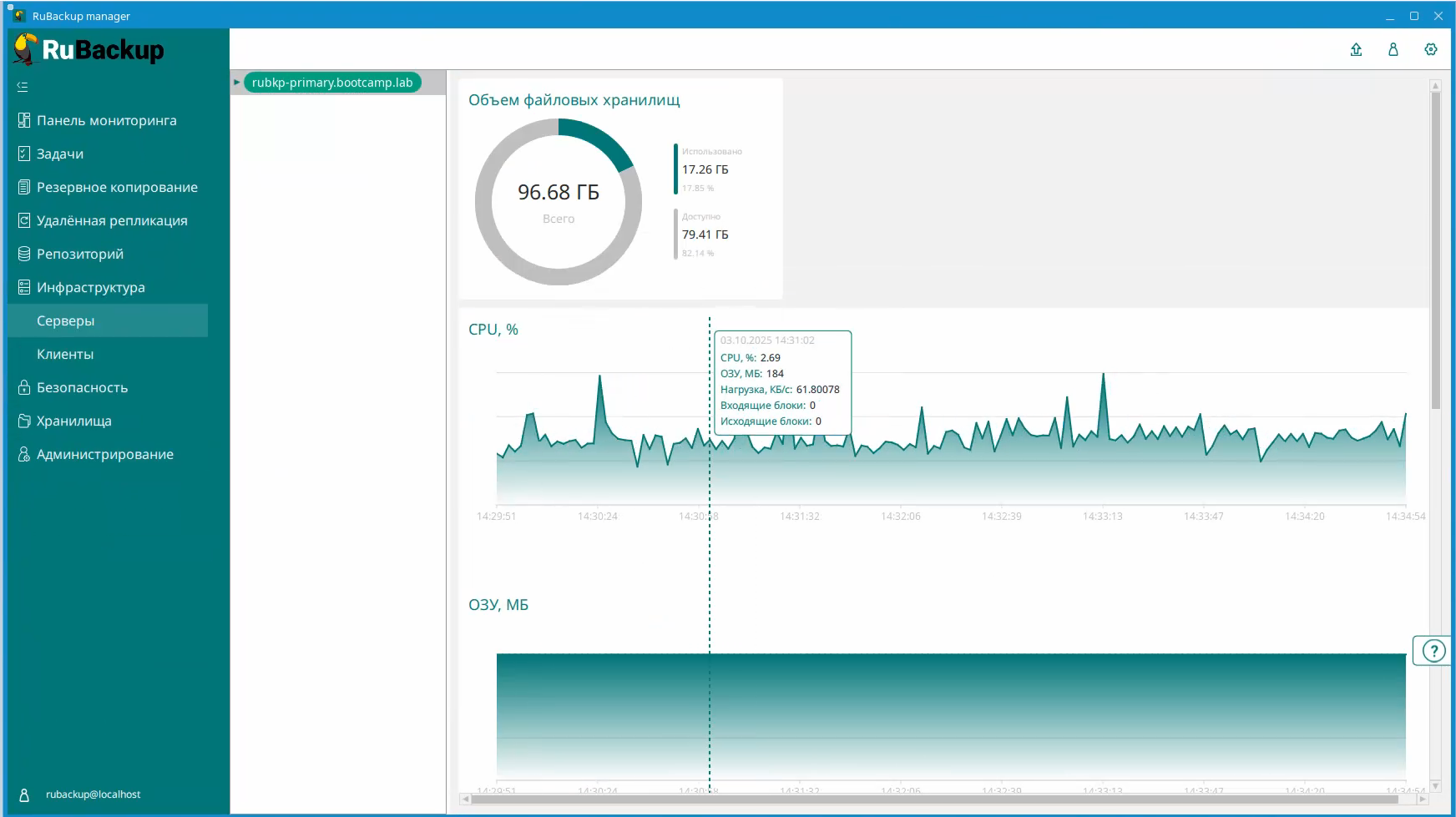The height and width of the screenshot is (817, 1456).
Task: Open settings via the gear icon
Action: click(x=1431, y=50)
